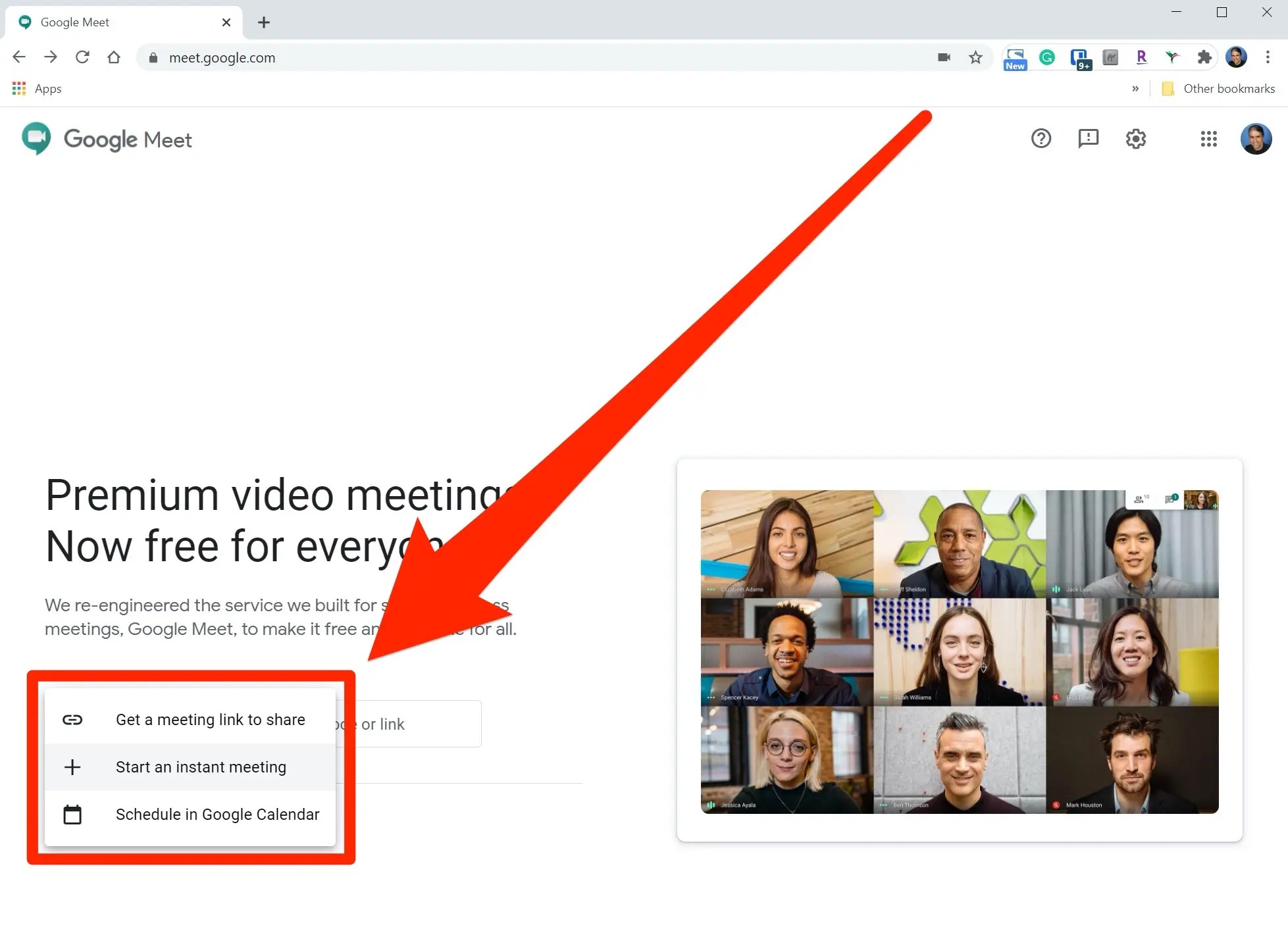Open the Google apps grid launcher
Image resolution: width=1288 pixels, height=933 pixels.
(x=1208, y=138)
